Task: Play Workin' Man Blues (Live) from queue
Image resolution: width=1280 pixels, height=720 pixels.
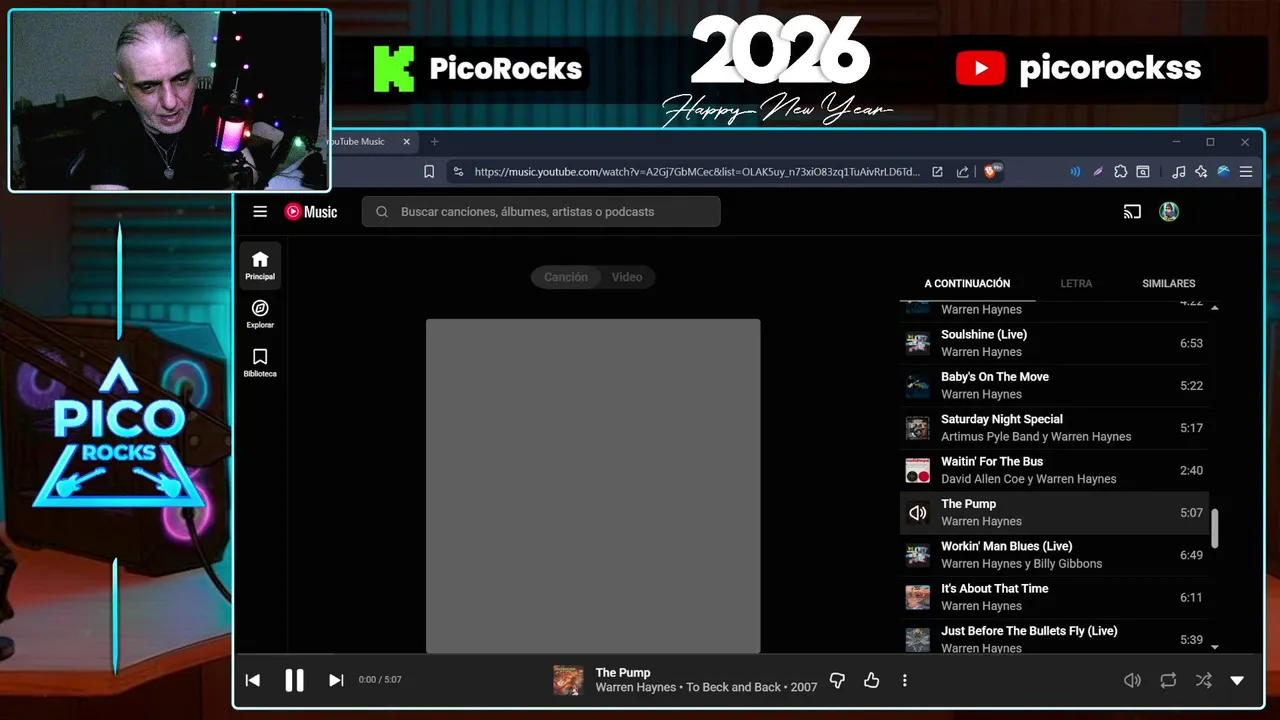Action: tap(1055, 555)
